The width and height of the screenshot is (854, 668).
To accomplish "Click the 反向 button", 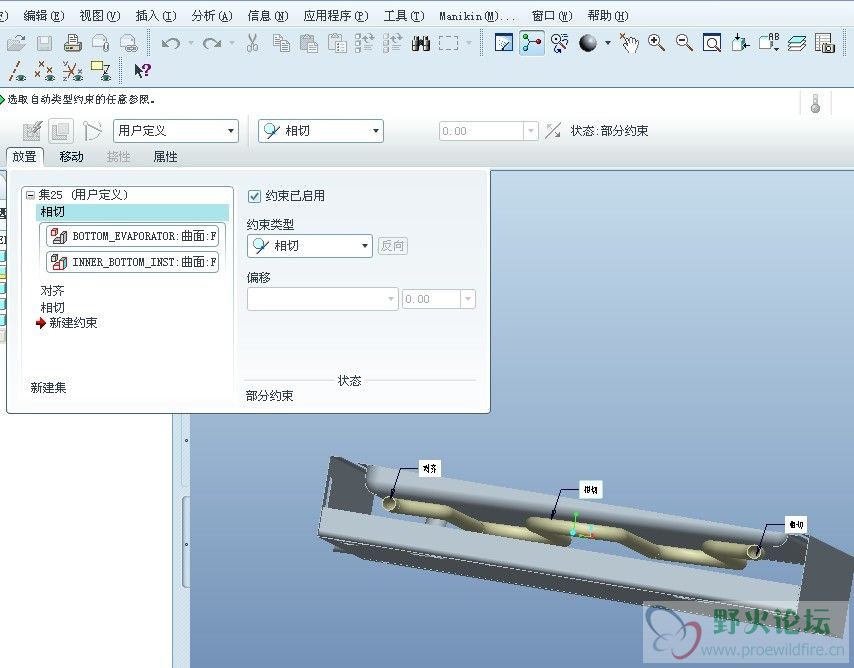I will [x=393, y=246].
